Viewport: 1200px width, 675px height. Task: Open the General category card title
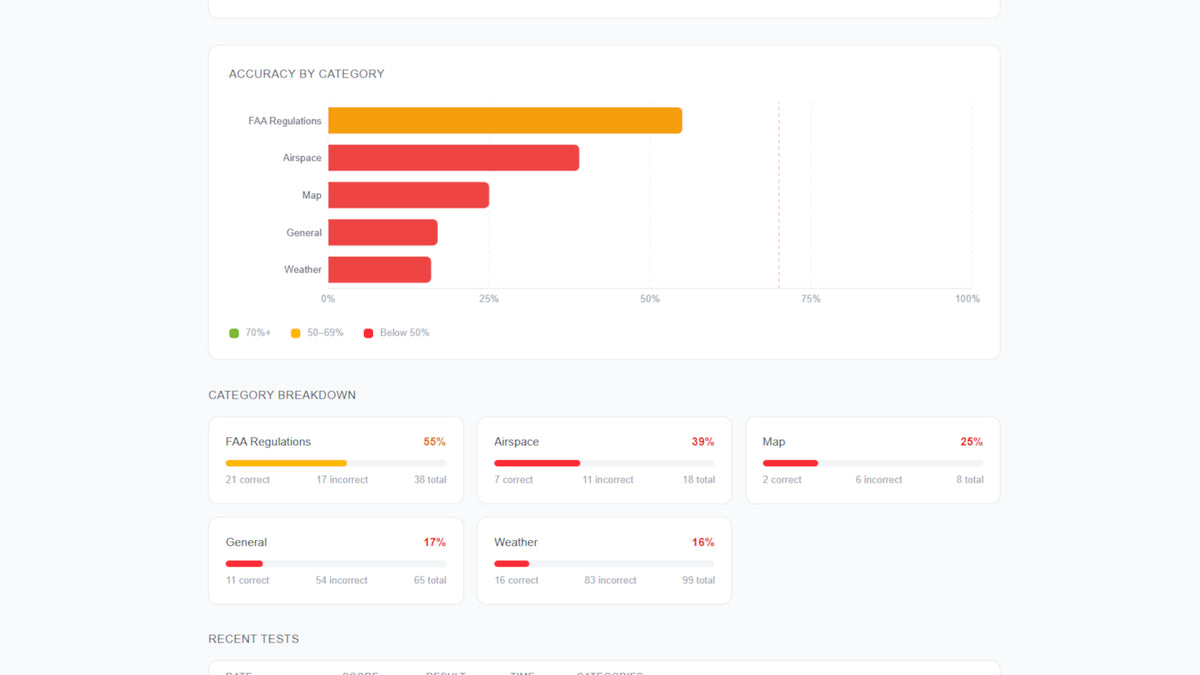tap(246, 542)
